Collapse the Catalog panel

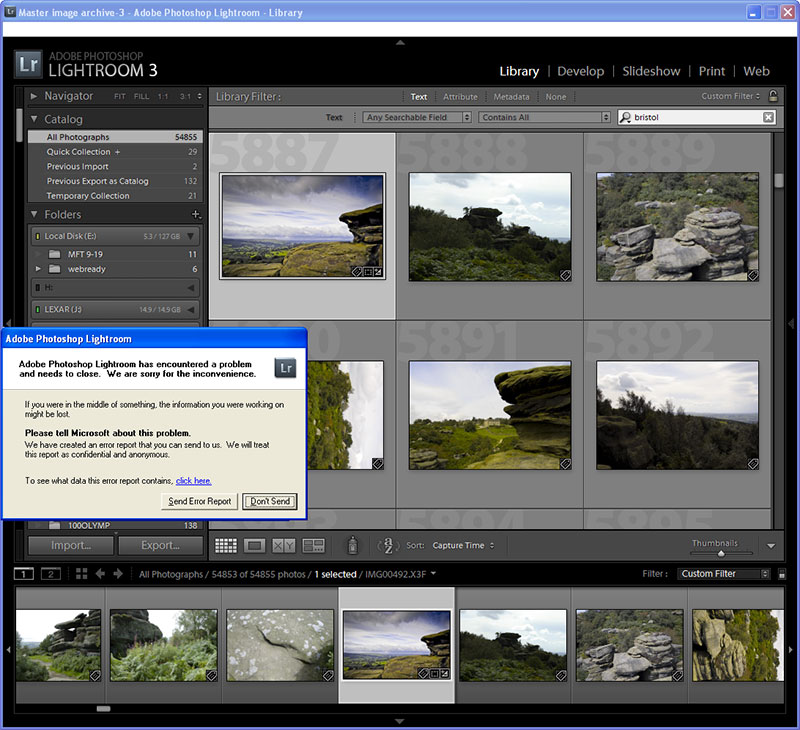tap(34, 119)
